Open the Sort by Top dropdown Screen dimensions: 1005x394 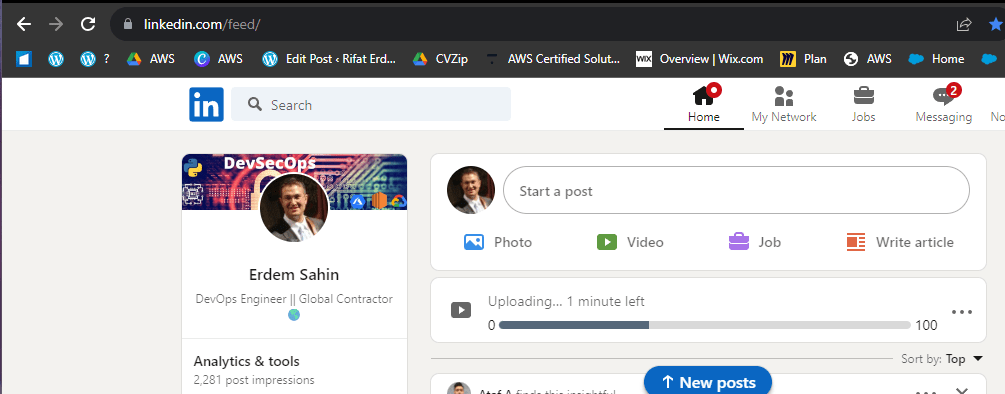pos(942,359)
